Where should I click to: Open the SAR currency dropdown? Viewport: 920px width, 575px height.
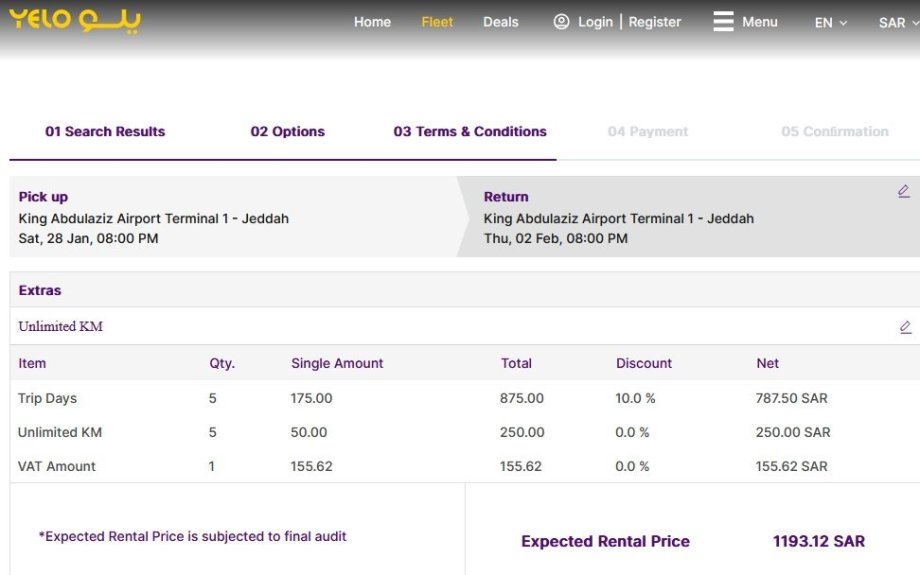tap(897, 23)
